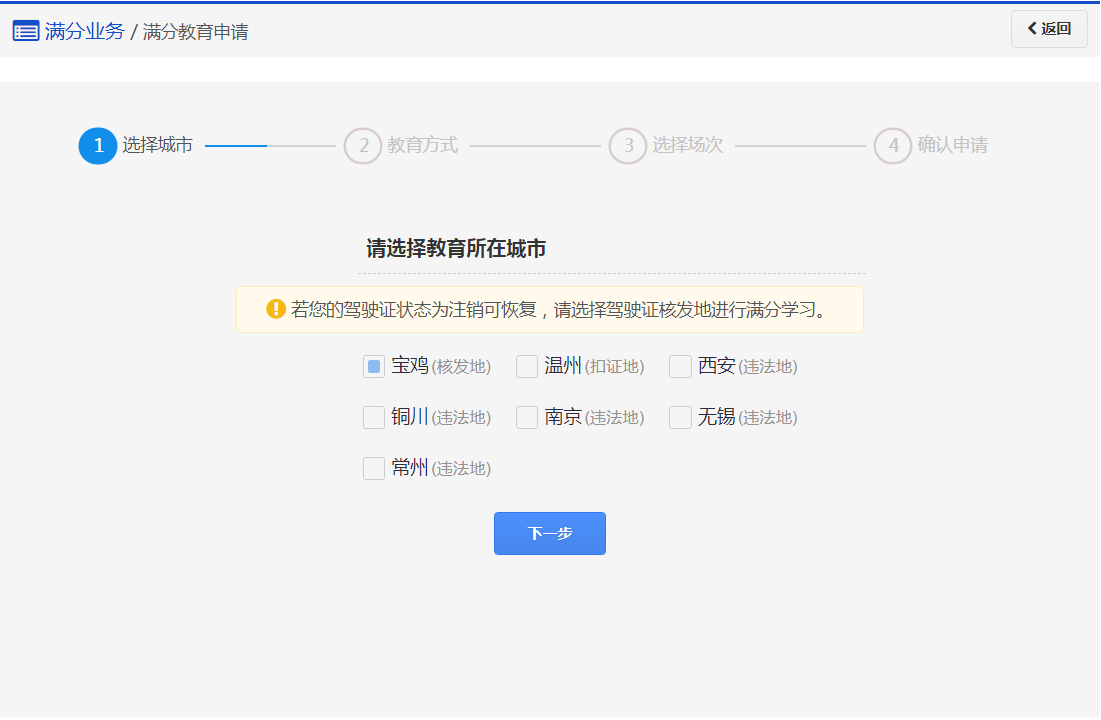
Task: Enable the 南京 (违法地) checkbox
Action: (527, 418)
